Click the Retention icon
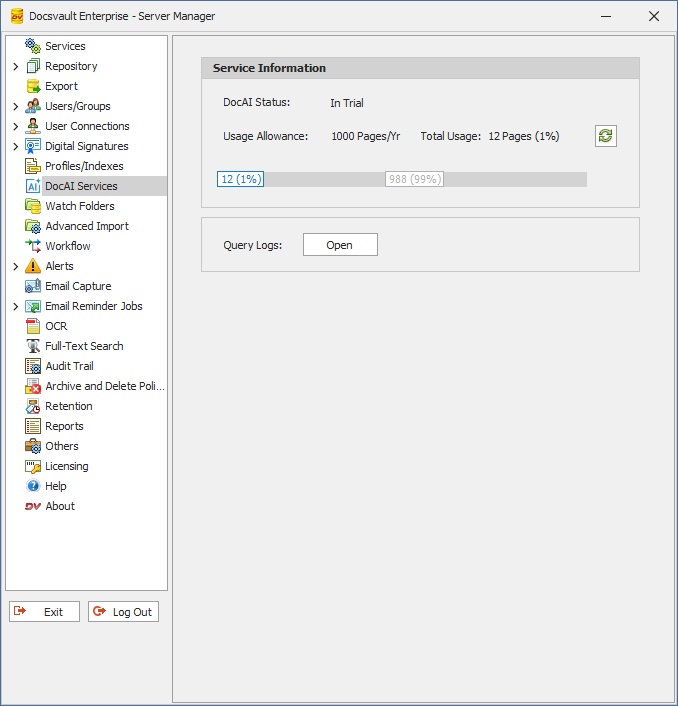Viewport: 678px width, 706px height. (32, 406)
